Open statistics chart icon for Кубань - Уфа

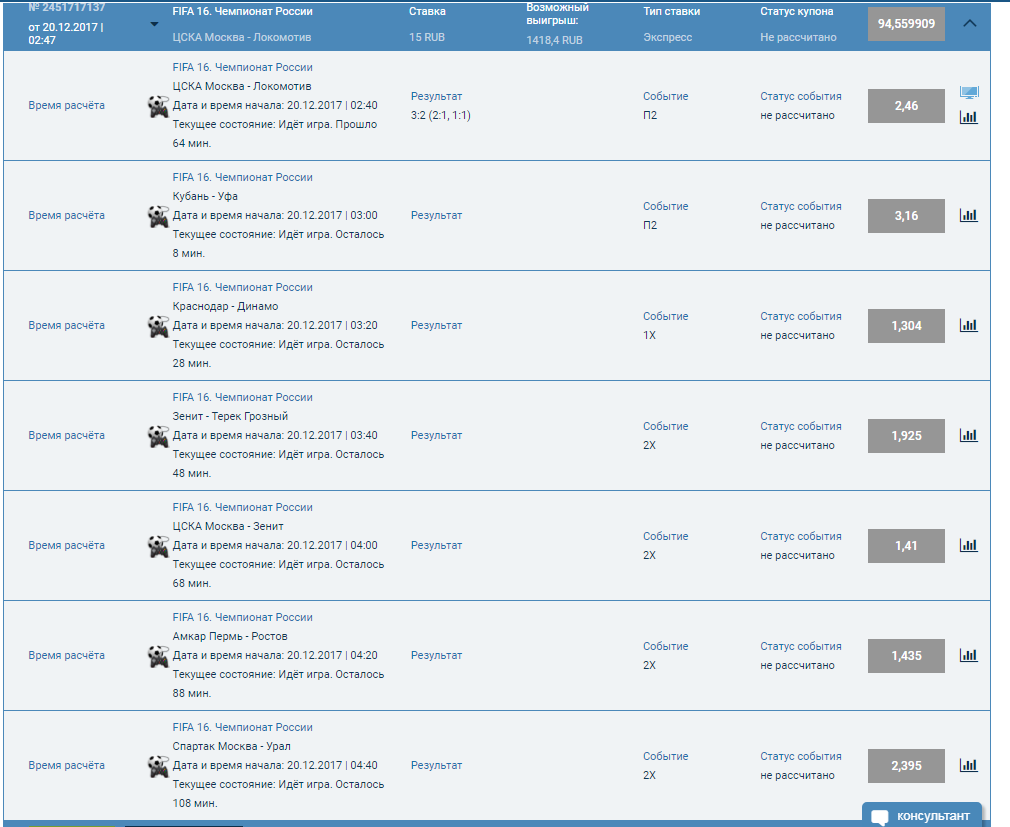coord(968,215)
